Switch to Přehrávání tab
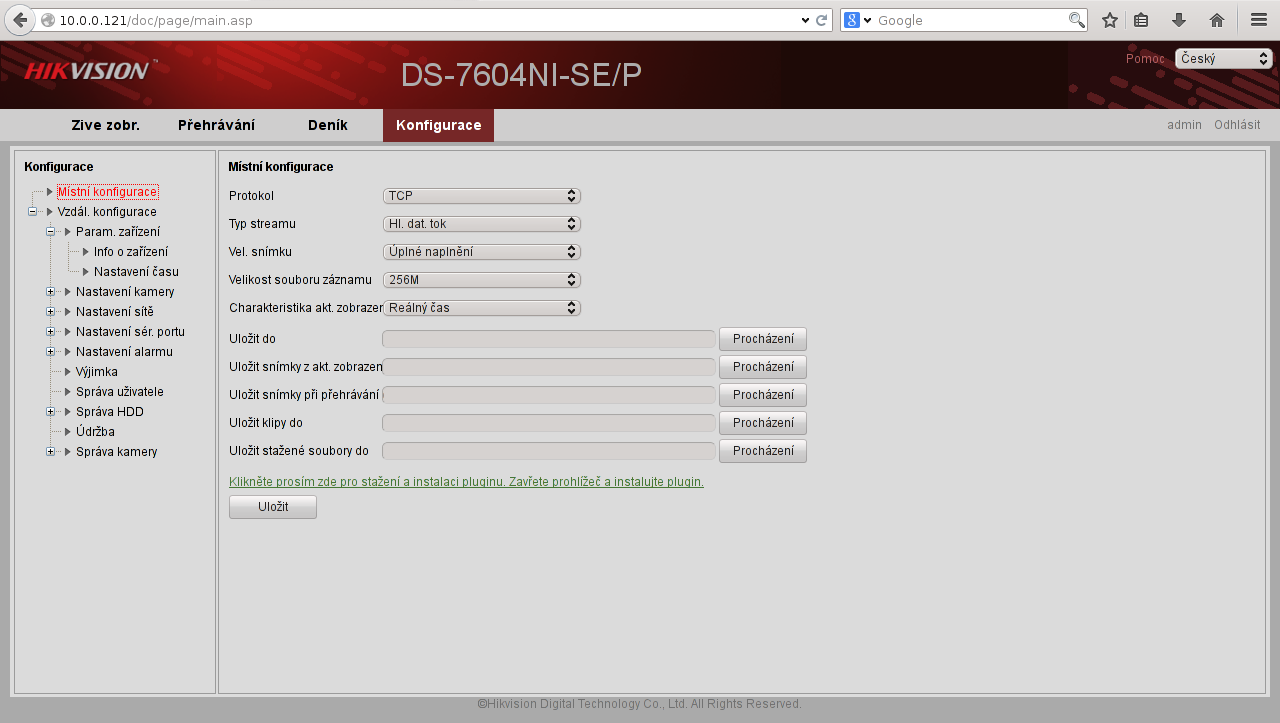 [216, 125]
